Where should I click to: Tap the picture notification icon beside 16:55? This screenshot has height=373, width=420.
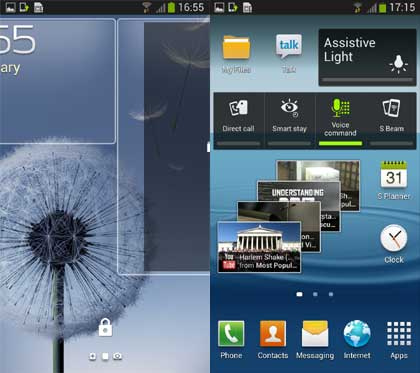(11, 7)
